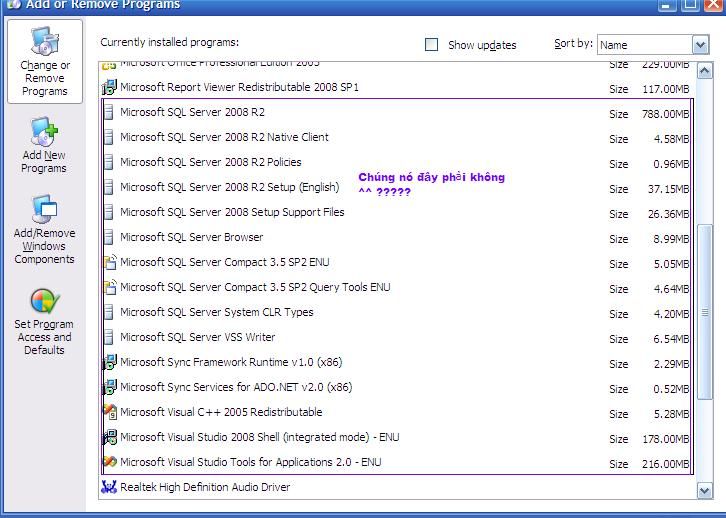This screenshot has width=726, height=518.
Task: Click the 216.00MB size value
Action: [665, 464]
